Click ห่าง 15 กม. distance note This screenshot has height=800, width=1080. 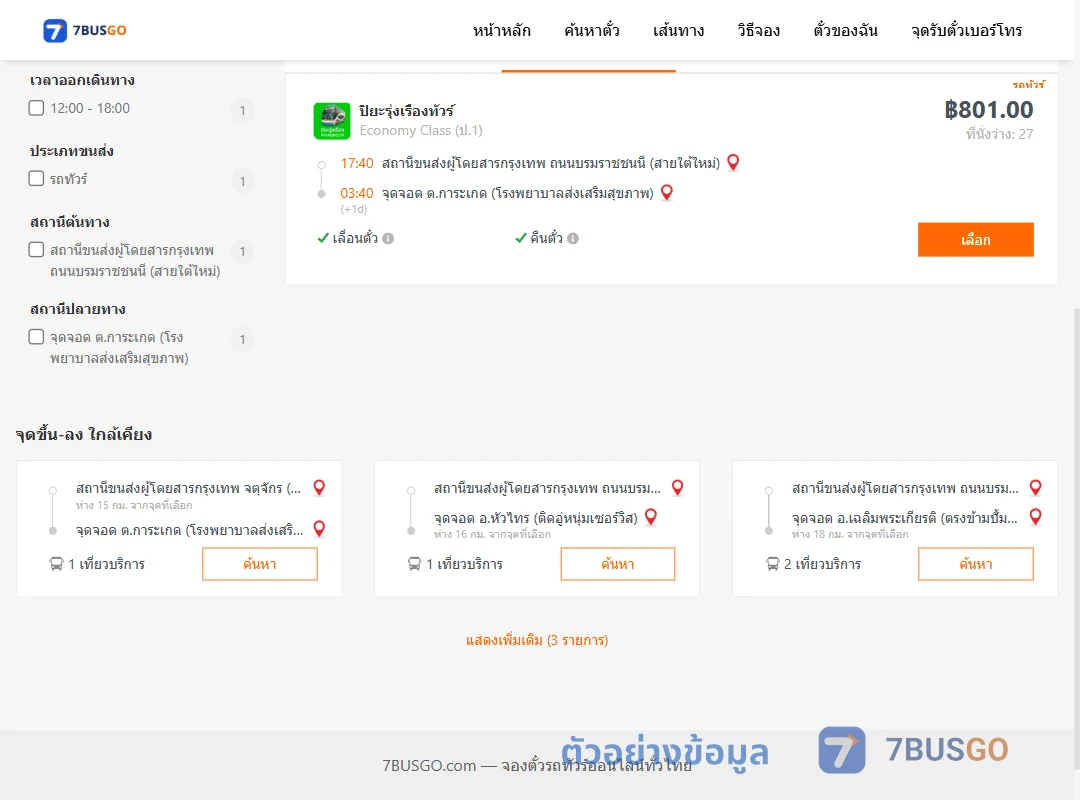point(134,505)
